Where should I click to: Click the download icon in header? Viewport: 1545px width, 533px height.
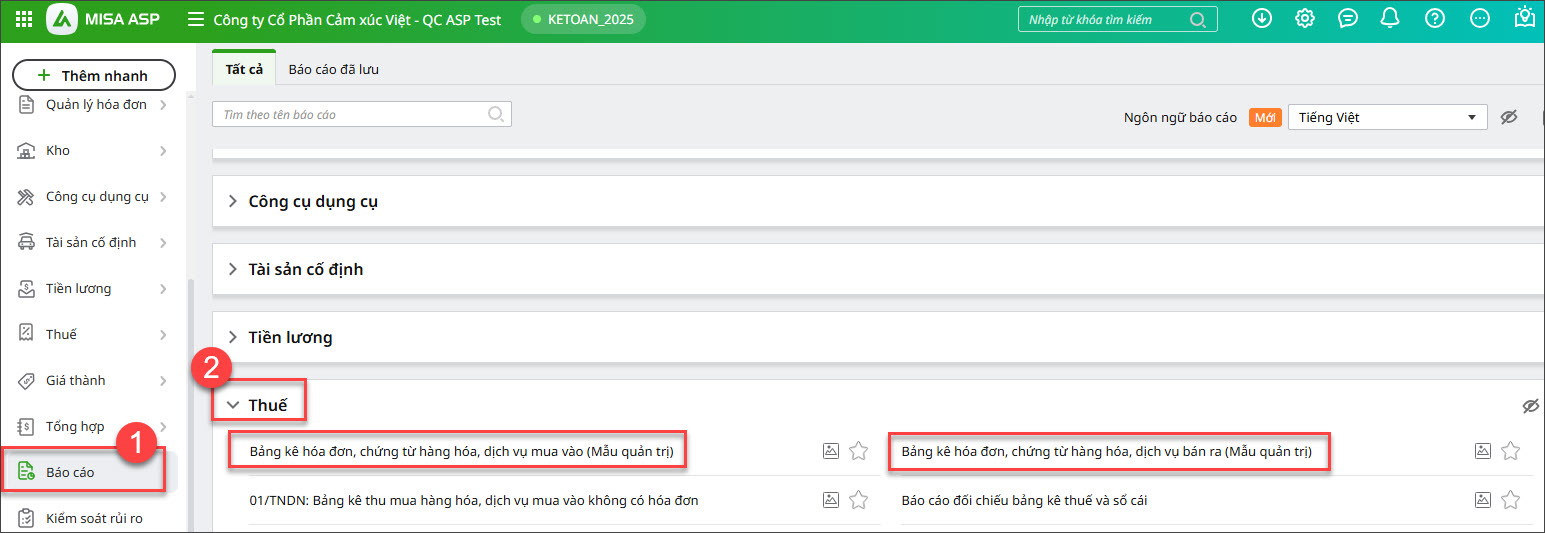click(x=1262, y=19)
